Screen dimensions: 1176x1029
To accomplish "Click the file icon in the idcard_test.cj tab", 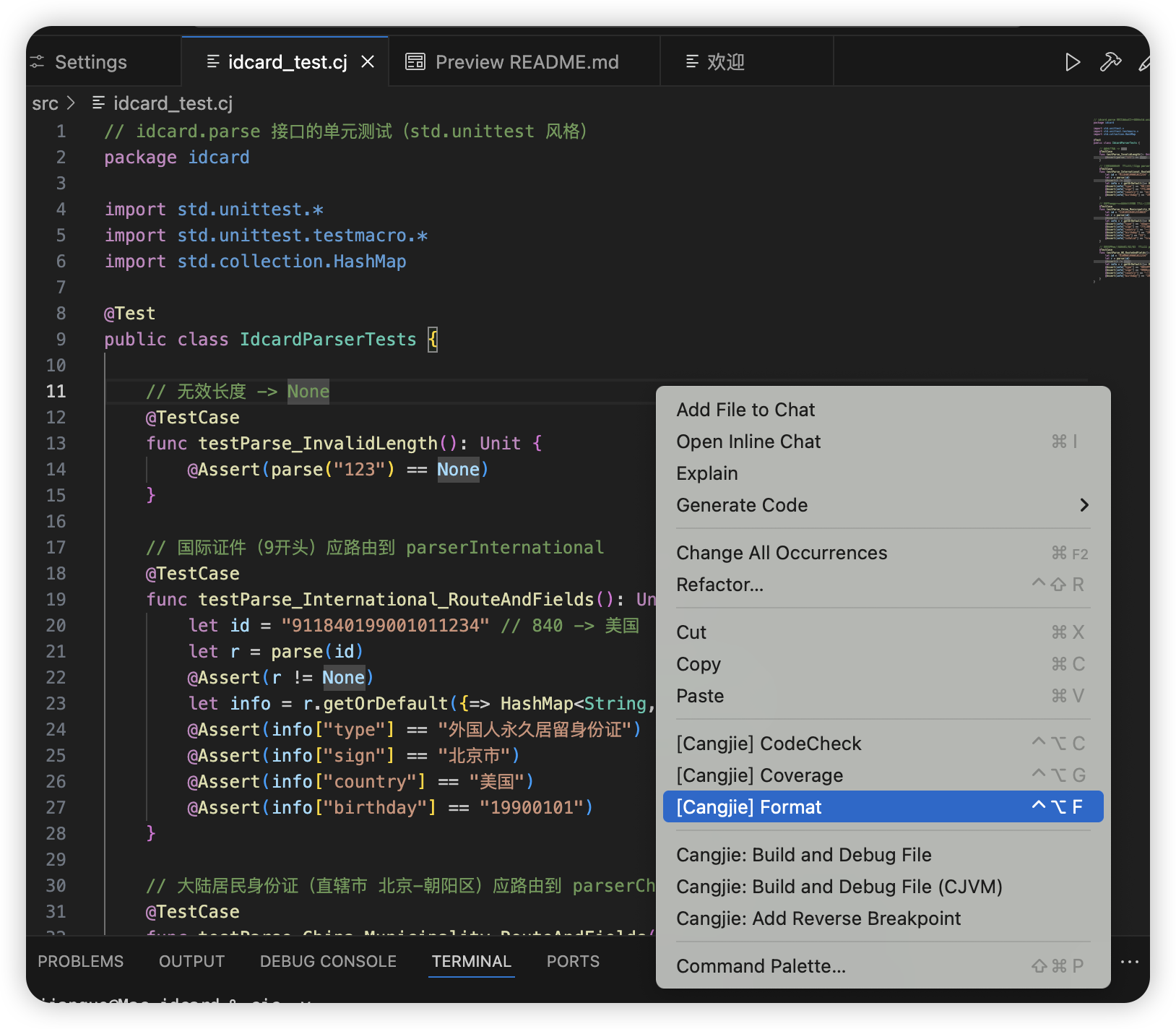I will coord(213,62).
